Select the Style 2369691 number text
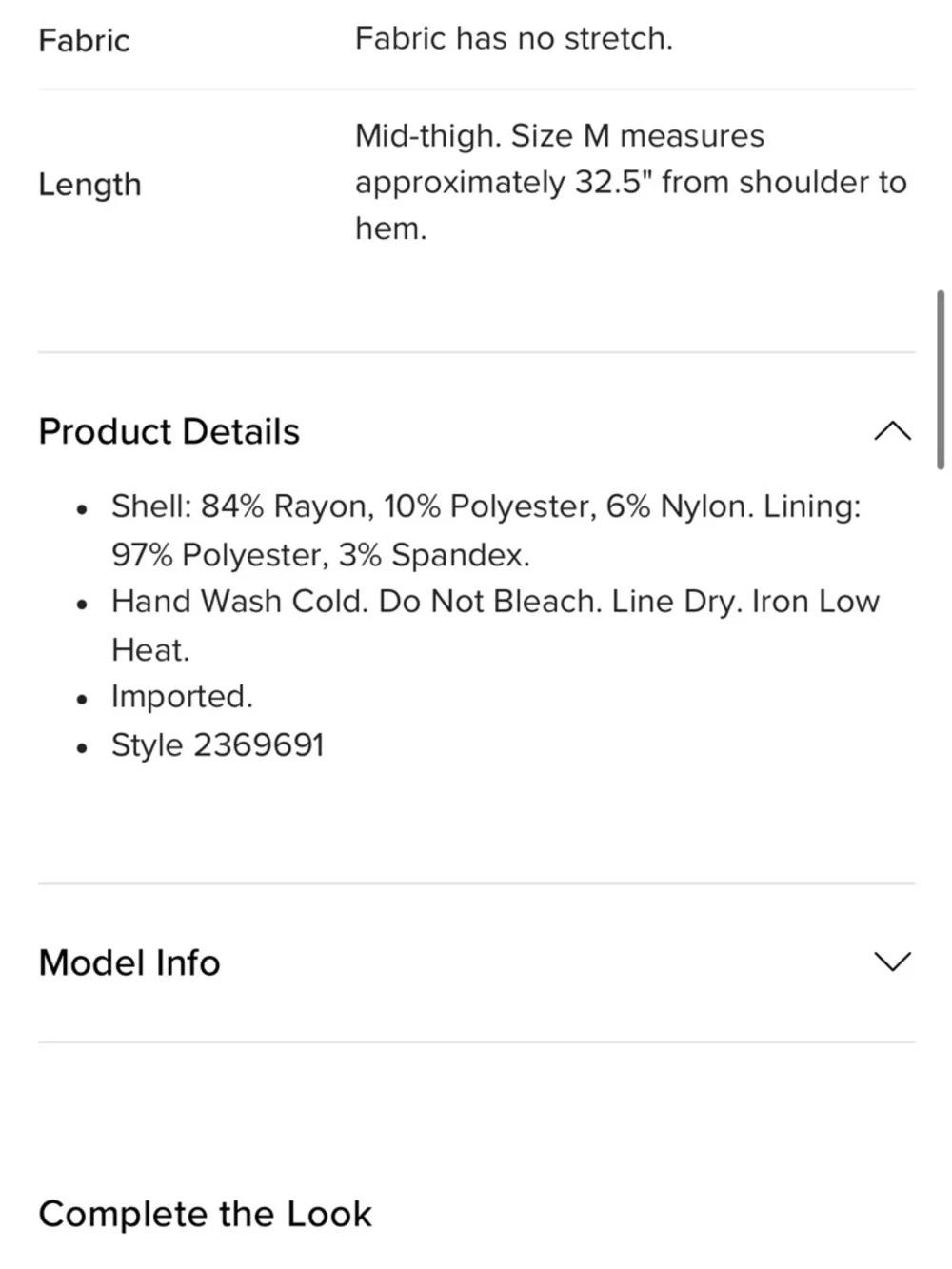The image size is (952, 1269). coord(218,744)
